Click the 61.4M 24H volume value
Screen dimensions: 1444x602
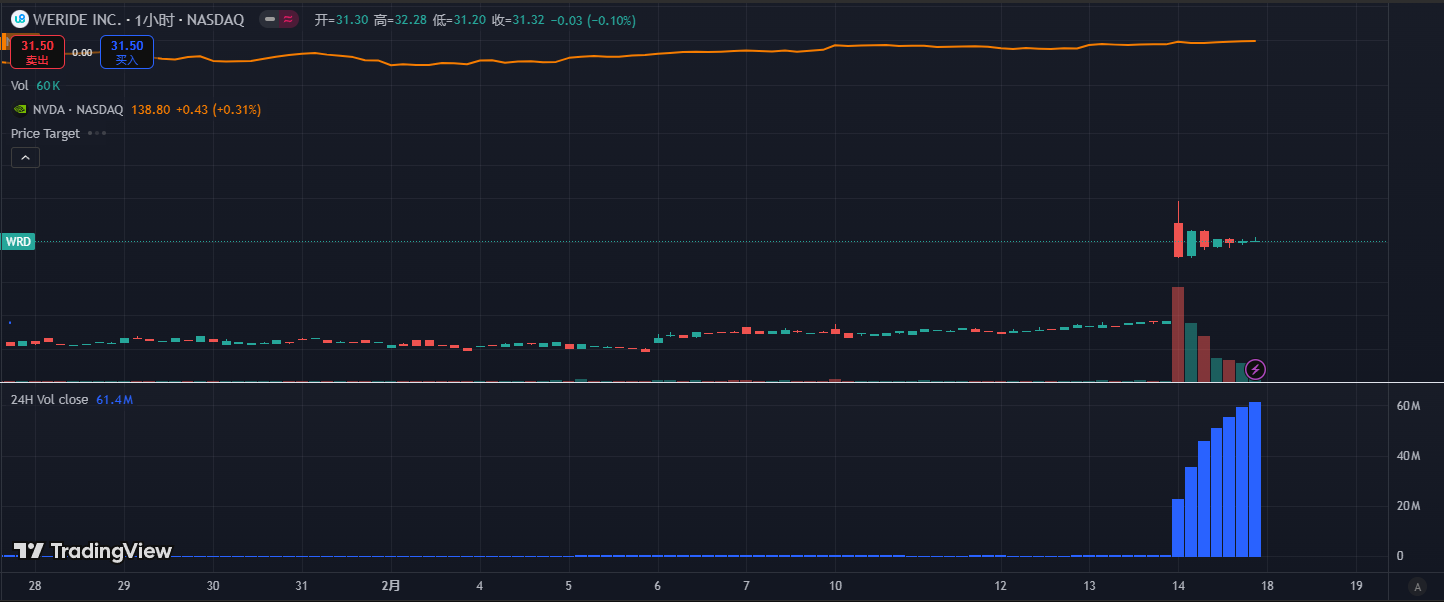coord(114,399)
